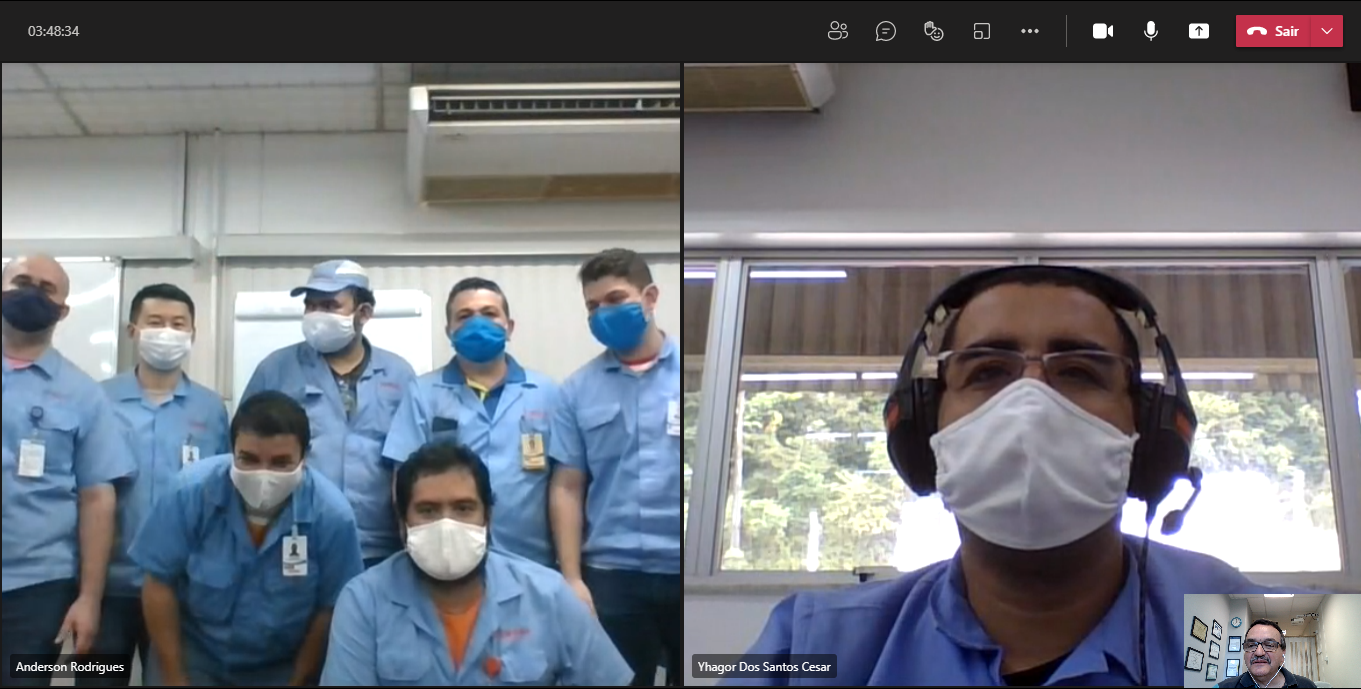Viewport: 1361px width, 689px height.
Task: Click the Yhagor Dos Santos Cesar name label
Action: [x=764, y=666]
